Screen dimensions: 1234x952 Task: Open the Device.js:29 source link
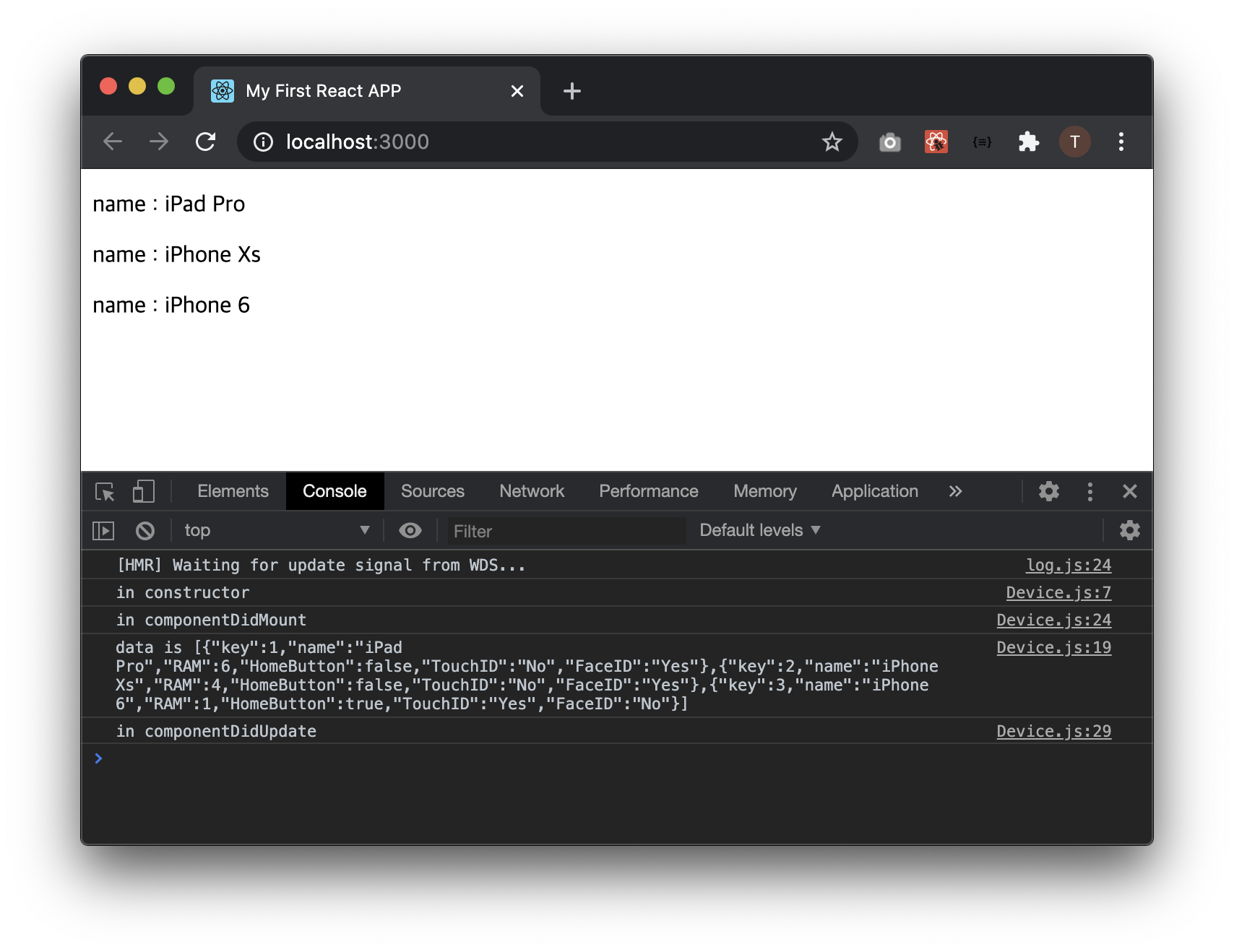(x=1054, y=732)
